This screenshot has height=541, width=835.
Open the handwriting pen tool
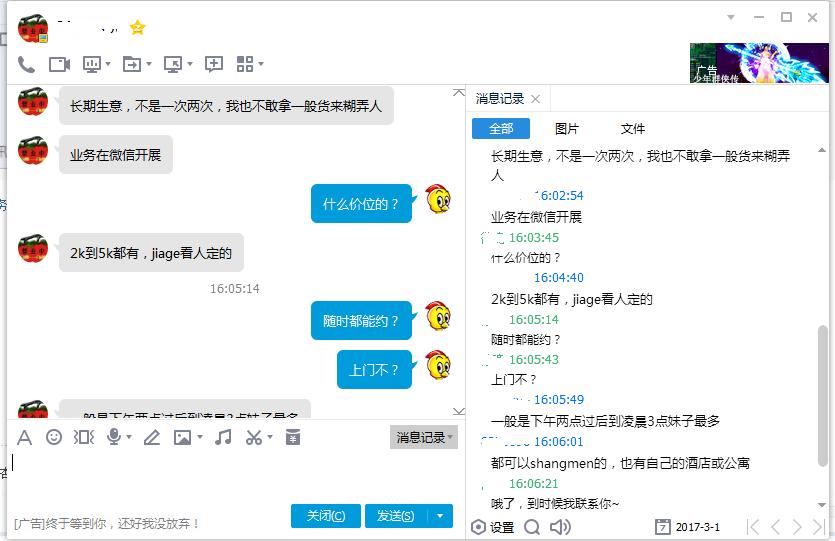coord(152,438)
